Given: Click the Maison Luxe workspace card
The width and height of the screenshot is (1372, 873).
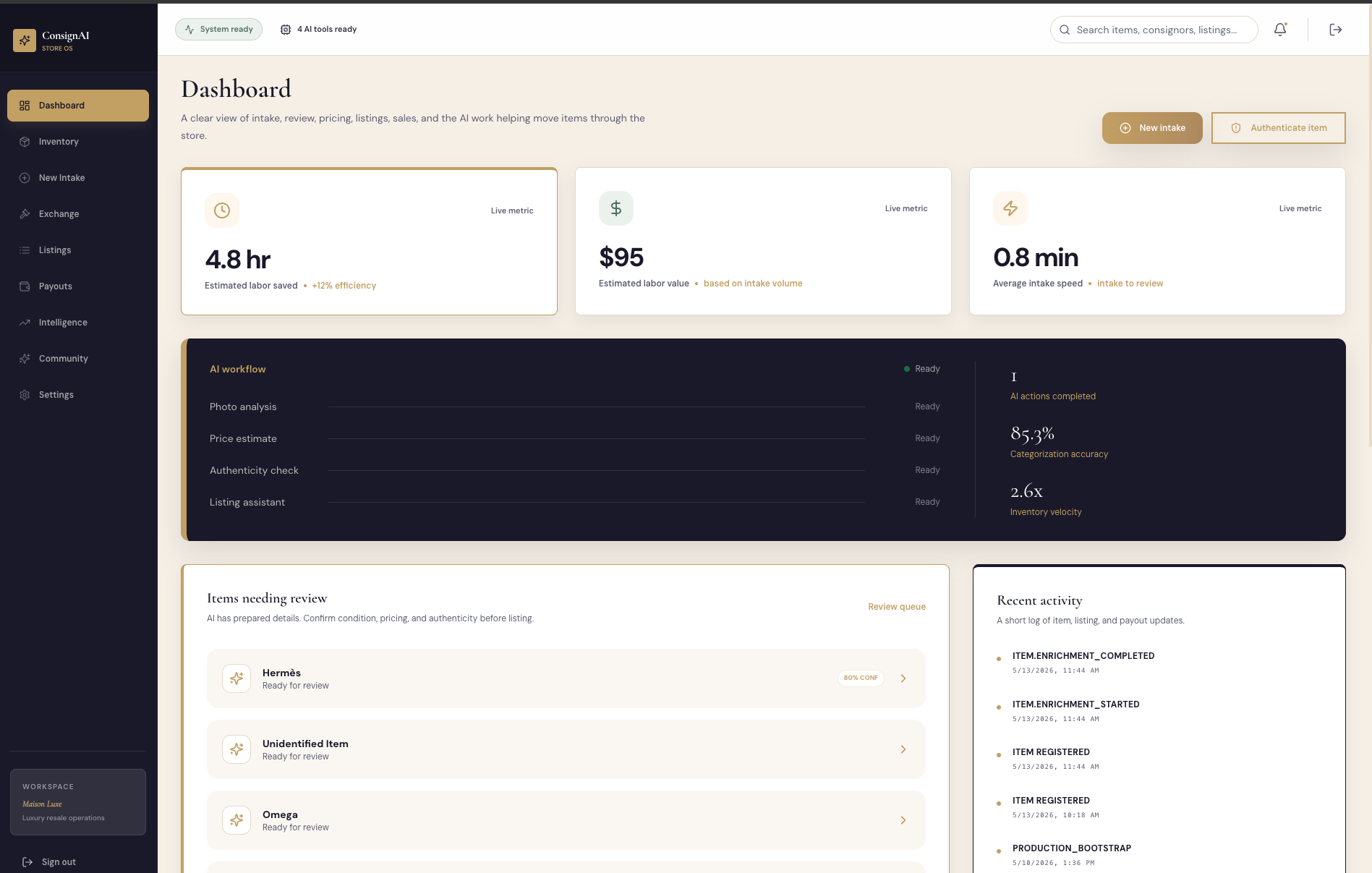Looking at the screenshot, I should pyautogui.click(x=78, y=802).
